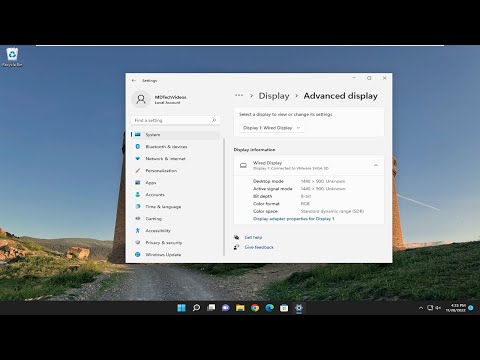Click the Wired Display monitor icon

pos(243,165)
